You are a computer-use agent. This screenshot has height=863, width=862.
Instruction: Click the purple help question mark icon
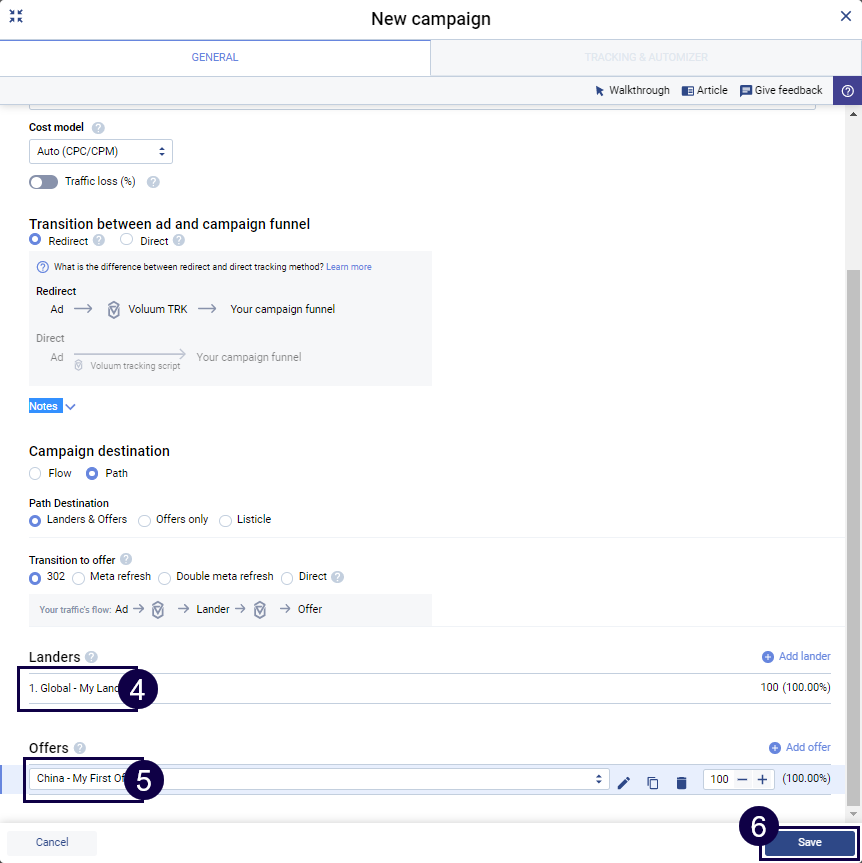point(847,90)
